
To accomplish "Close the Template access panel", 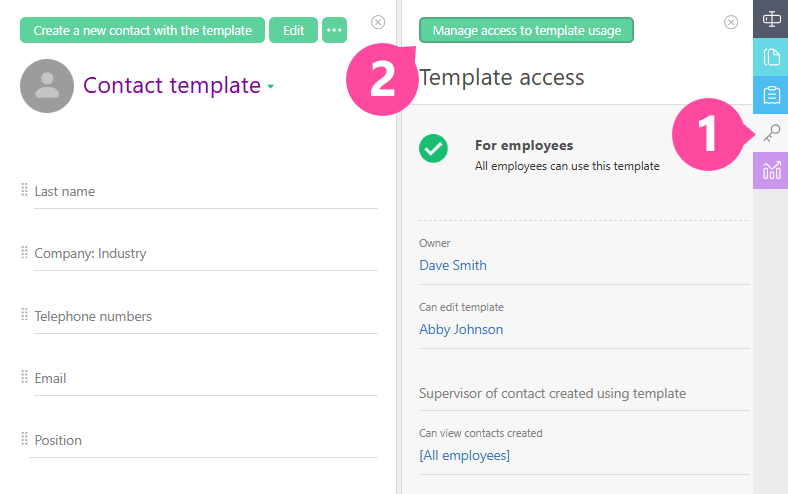I will pyautogui.click(x=731, y=22).
